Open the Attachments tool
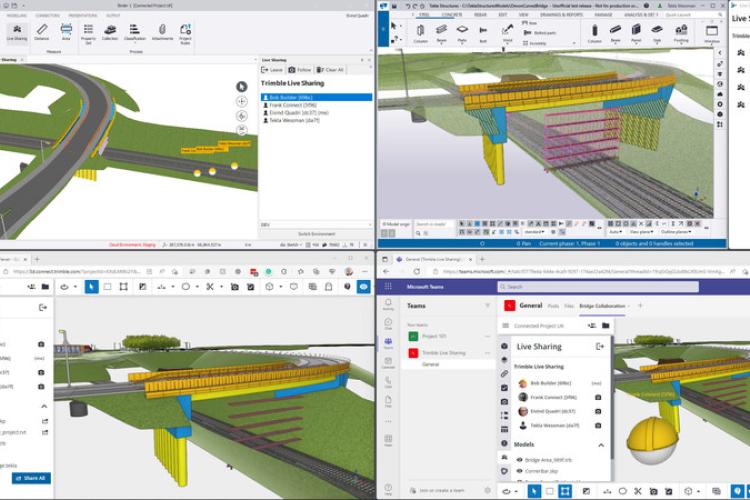The width and height of the screenshot is (750, 500). point(162,32)
